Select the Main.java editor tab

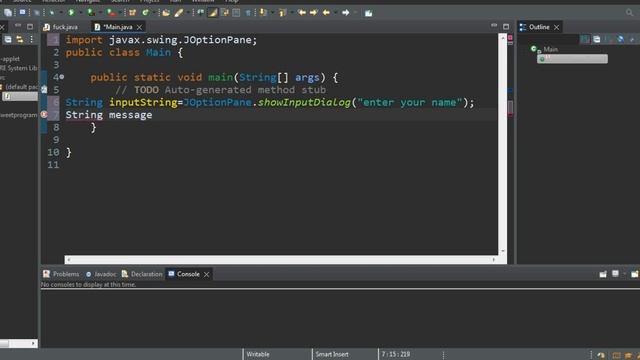(x=113, y=27)
